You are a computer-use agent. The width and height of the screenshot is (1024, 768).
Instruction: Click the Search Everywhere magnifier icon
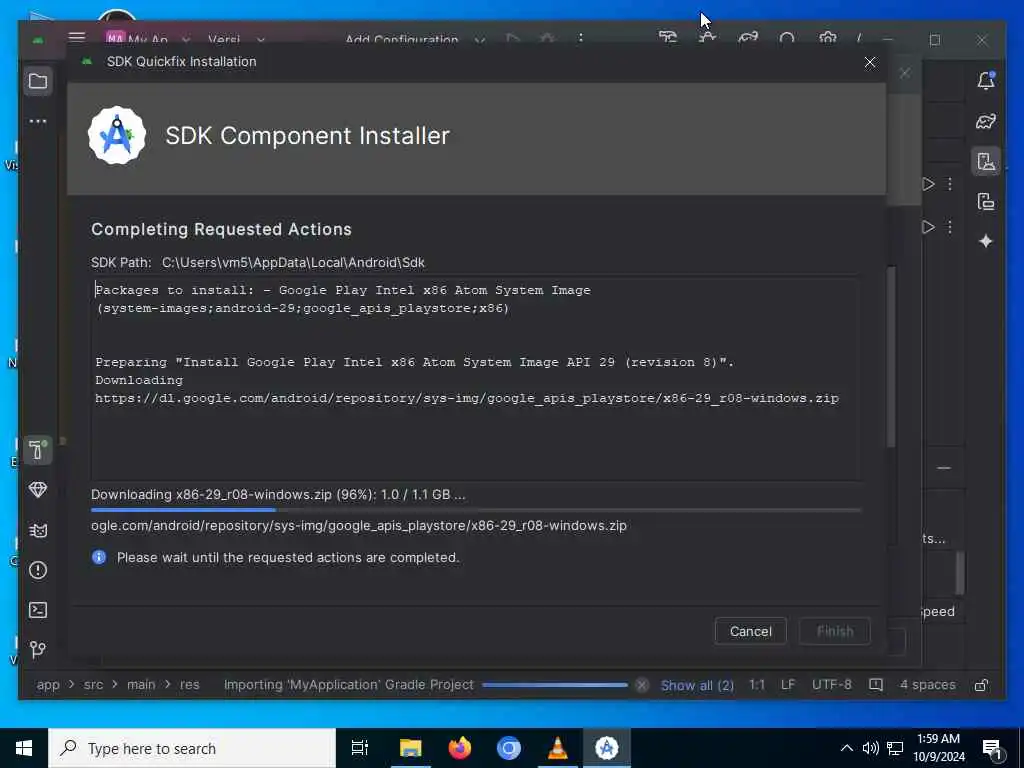coord(787,39)
